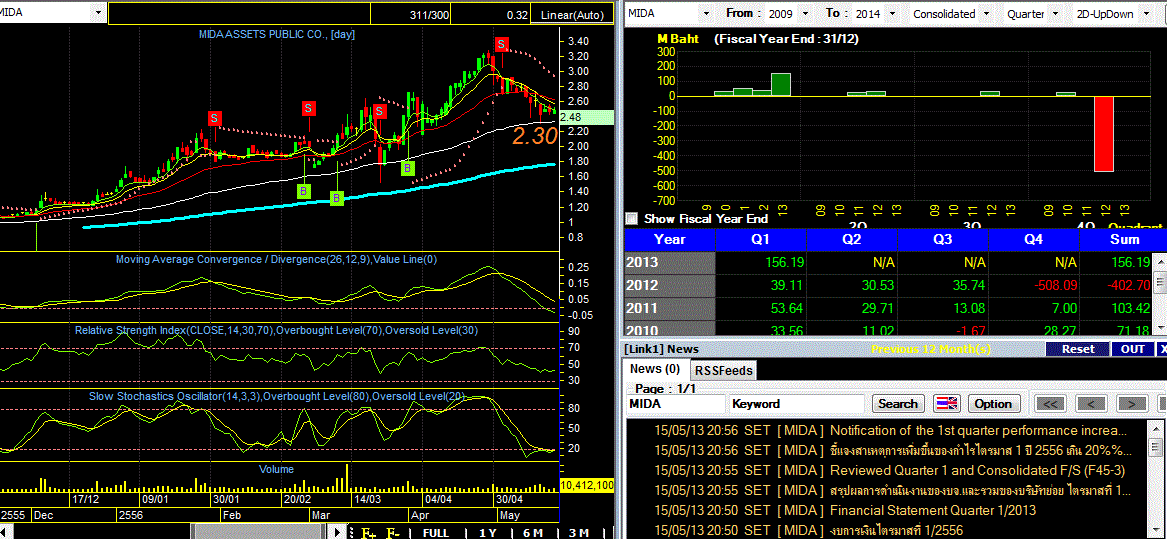Click the red -500 bar in earnings chart

[1104, 134]
